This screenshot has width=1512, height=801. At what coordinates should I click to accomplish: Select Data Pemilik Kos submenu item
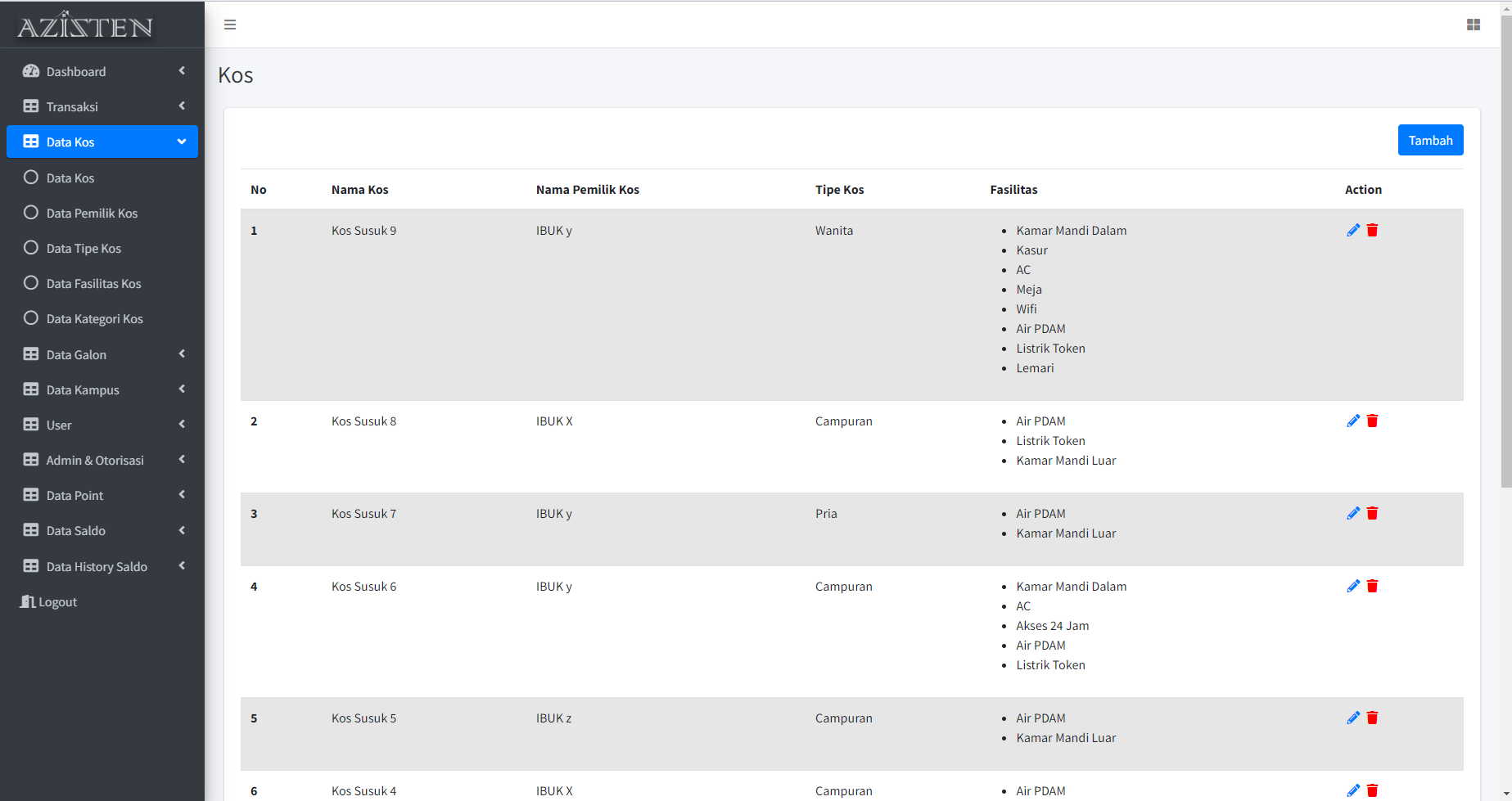[x=92, y=214]
